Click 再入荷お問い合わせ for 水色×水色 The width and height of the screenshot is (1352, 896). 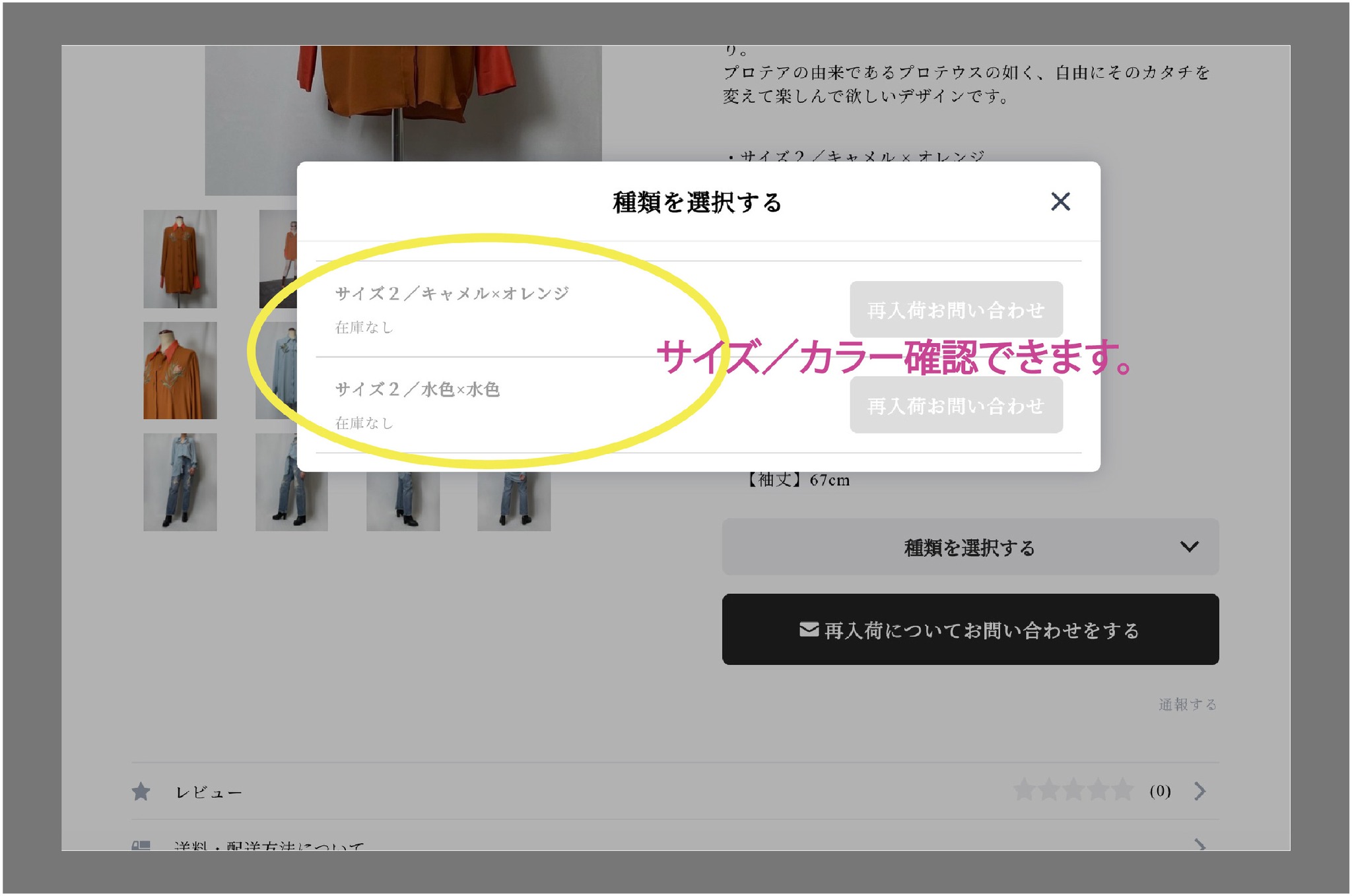click(x=956, y=405)
